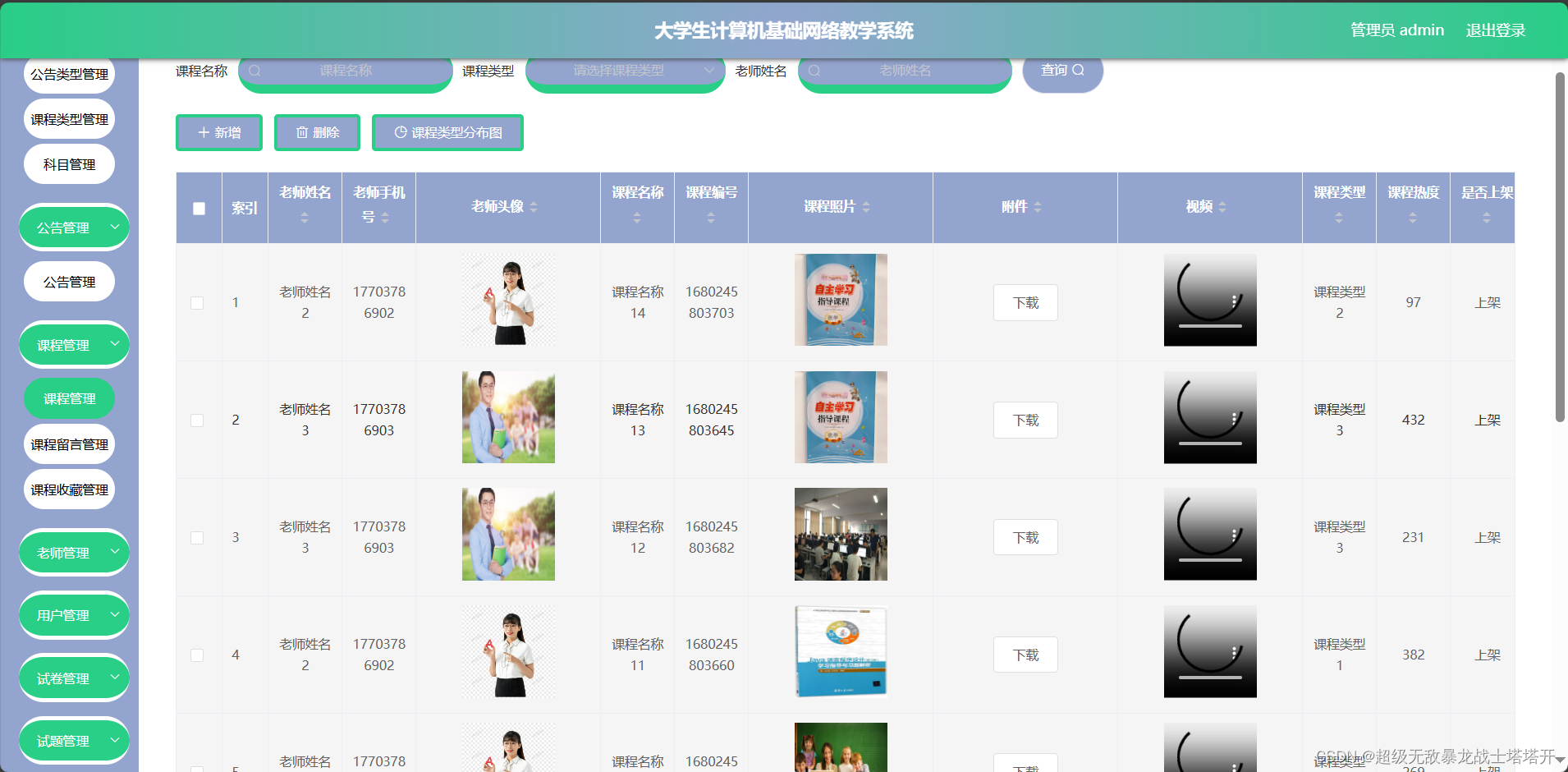Viewport: 1568px width, 772px height.
Task: Open course photo for 课程名称 11
Action: pos(841,652)
